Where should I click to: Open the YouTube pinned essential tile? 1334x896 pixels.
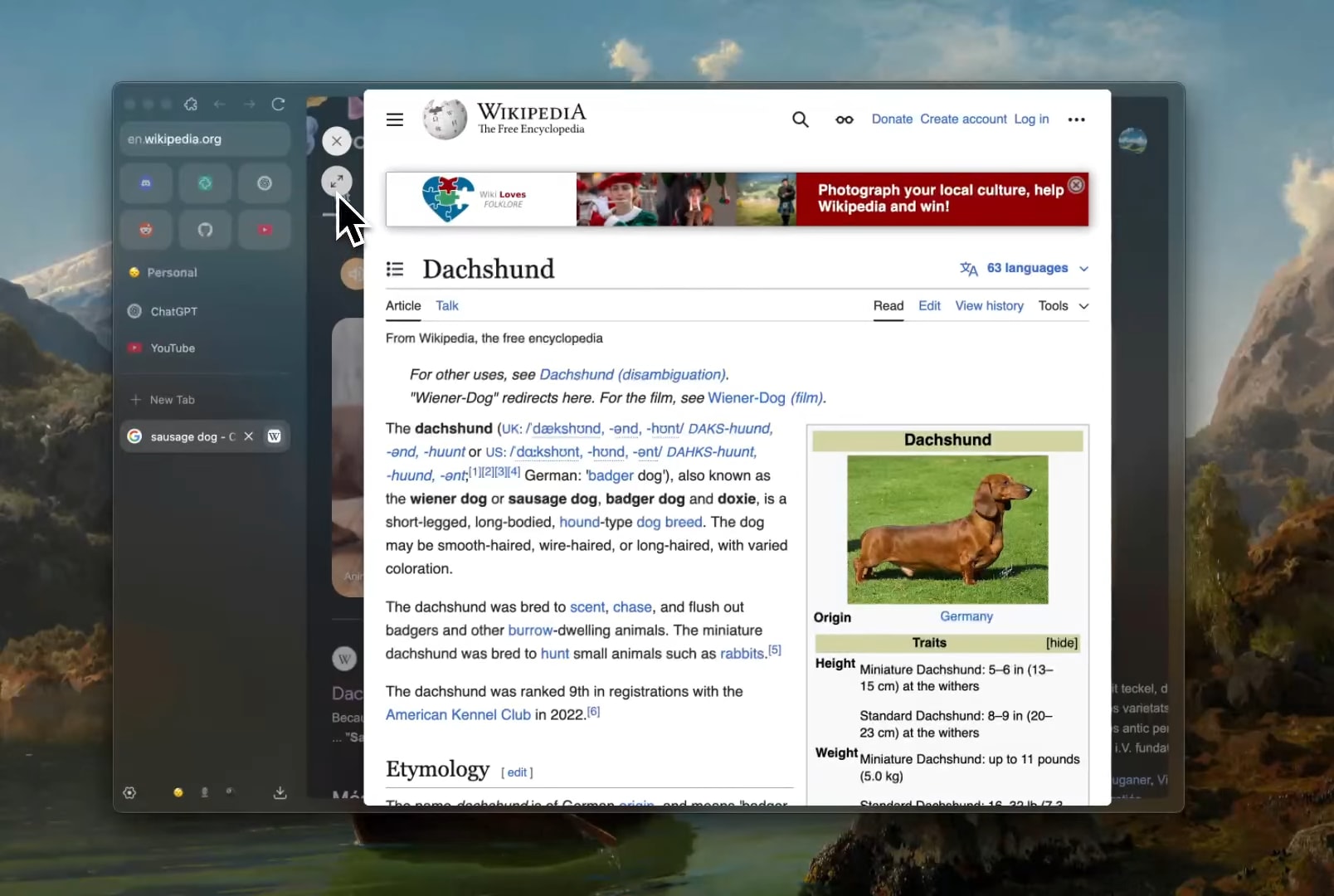[265, 230]
